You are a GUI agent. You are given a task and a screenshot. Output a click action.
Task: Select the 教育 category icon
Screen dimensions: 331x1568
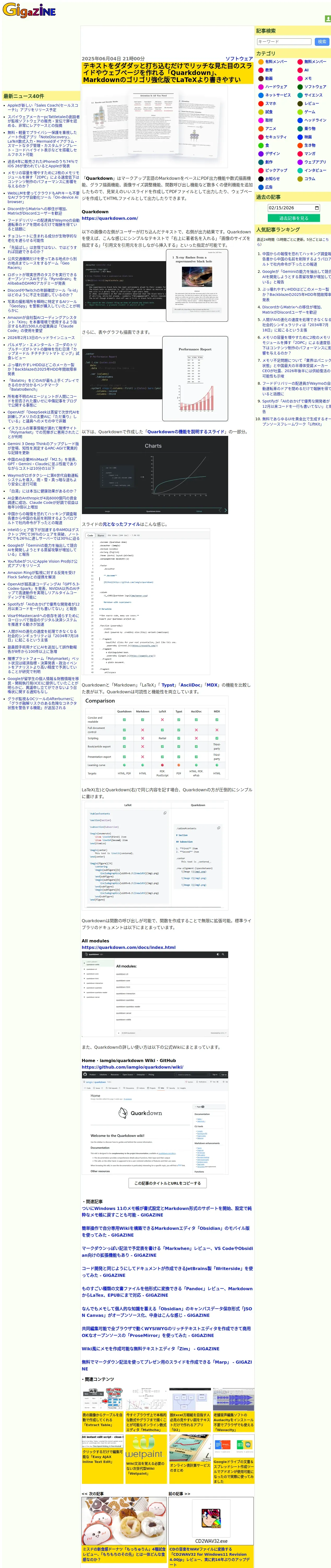pos(261,70)
